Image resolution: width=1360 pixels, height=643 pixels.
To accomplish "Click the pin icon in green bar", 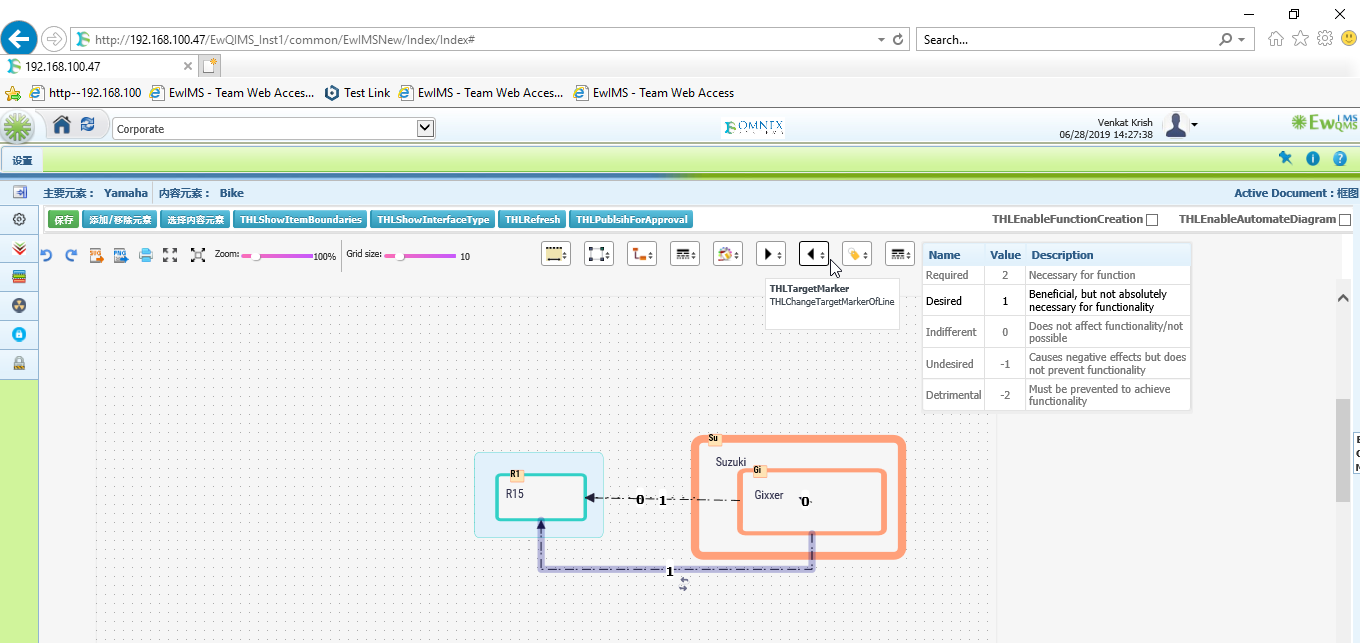I will (1286, 158).
